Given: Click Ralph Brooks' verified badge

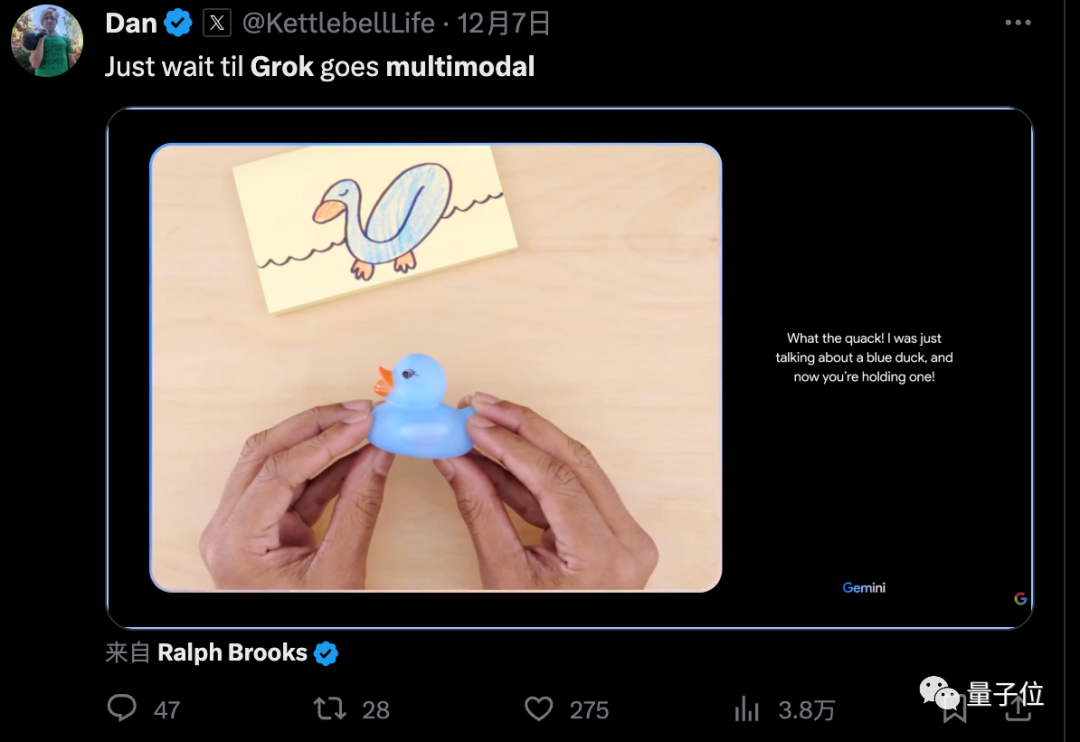Looking at the screenshot, I should pos(326,654).
